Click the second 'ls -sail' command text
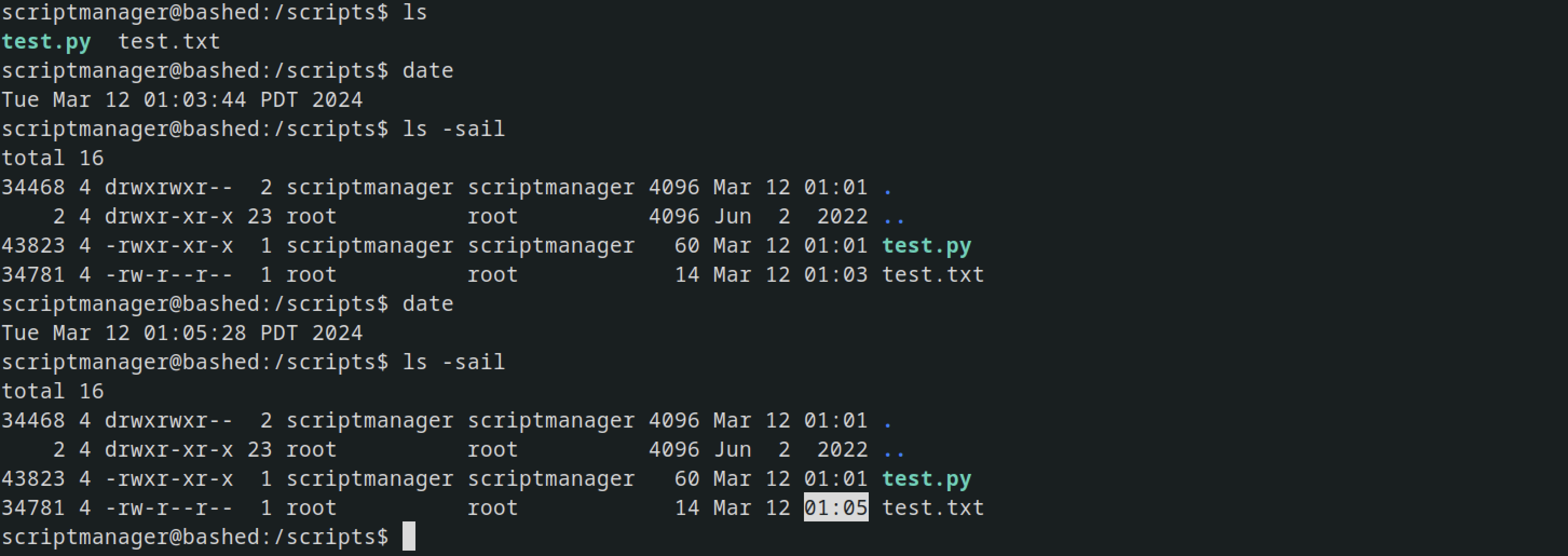 click(453, 362)
